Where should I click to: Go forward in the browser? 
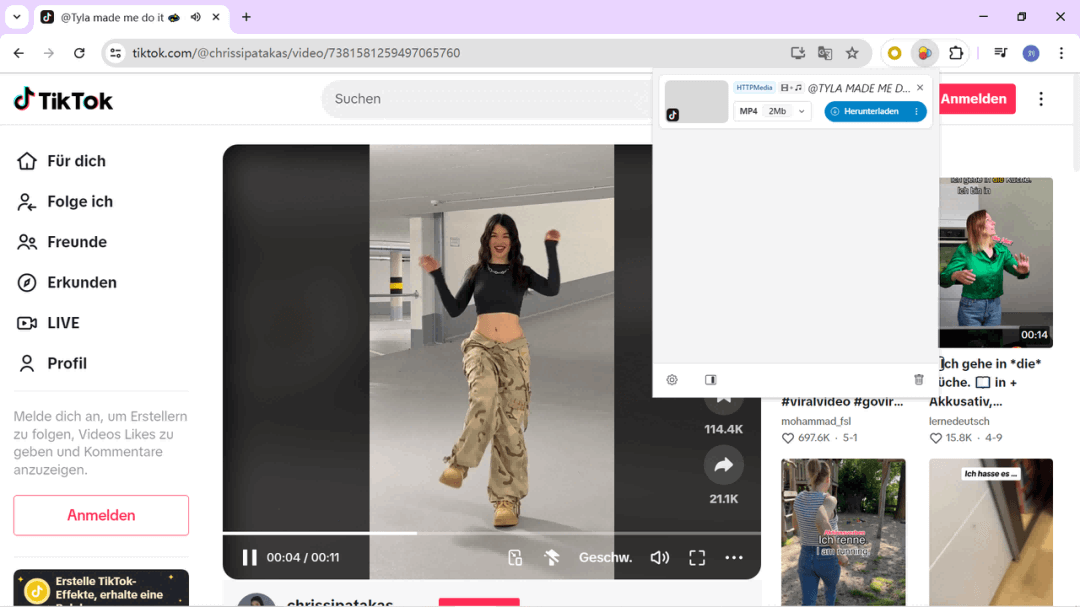(48, 53)
